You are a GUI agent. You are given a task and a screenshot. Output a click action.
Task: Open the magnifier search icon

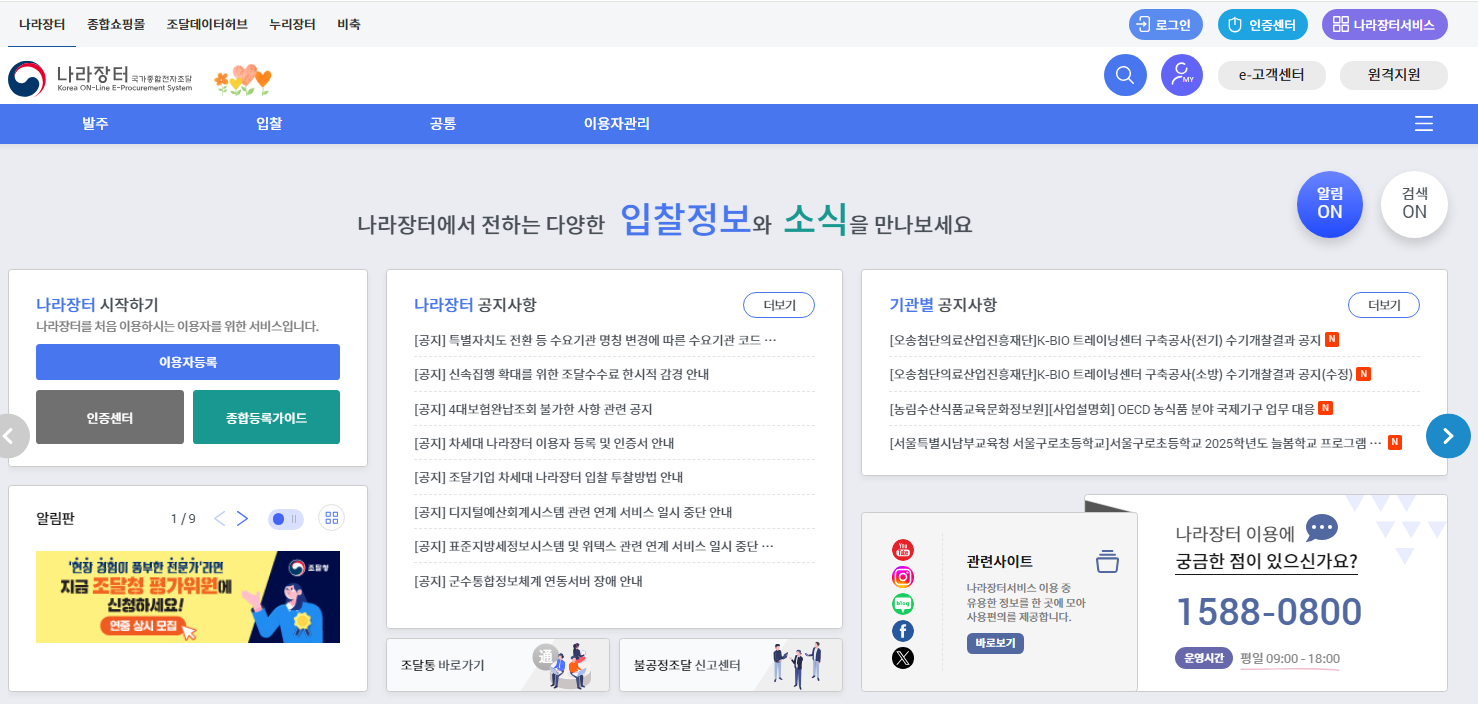[1125, 75]
